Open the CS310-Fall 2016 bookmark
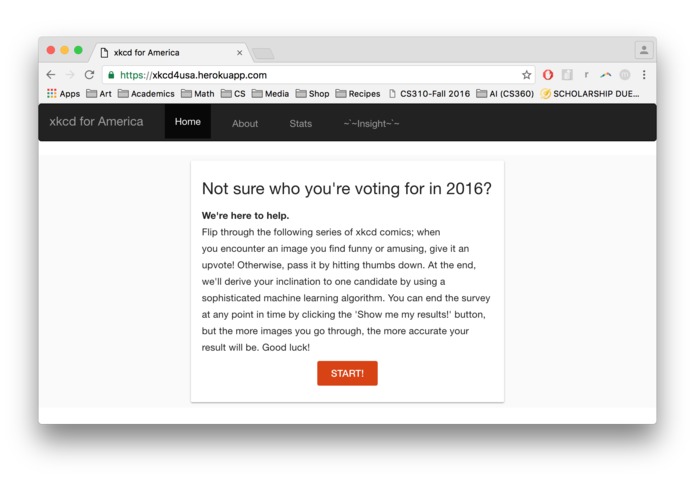 pos(429,93)
